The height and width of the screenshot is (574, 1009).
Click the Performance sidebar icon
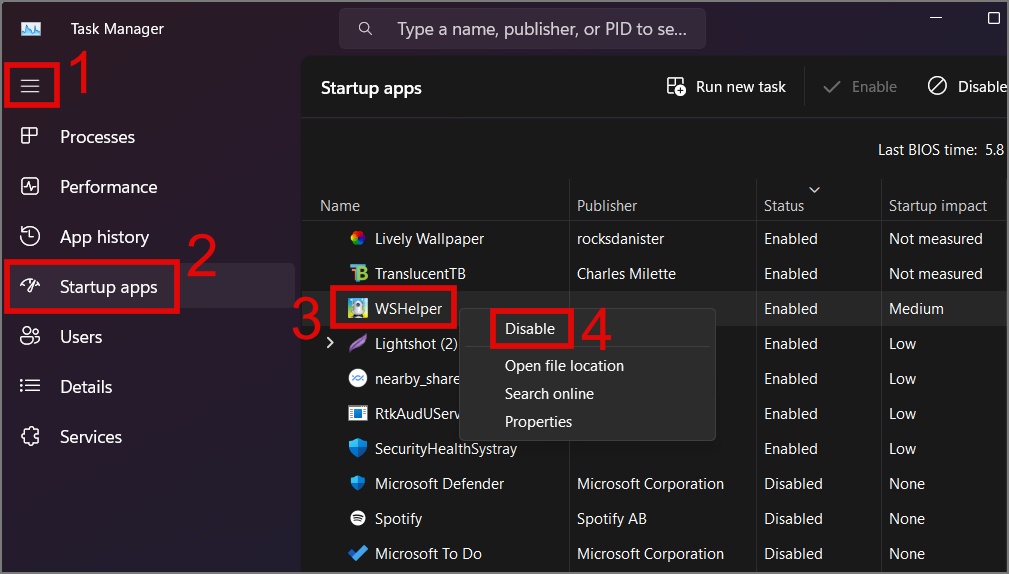(x=30, y=186)
